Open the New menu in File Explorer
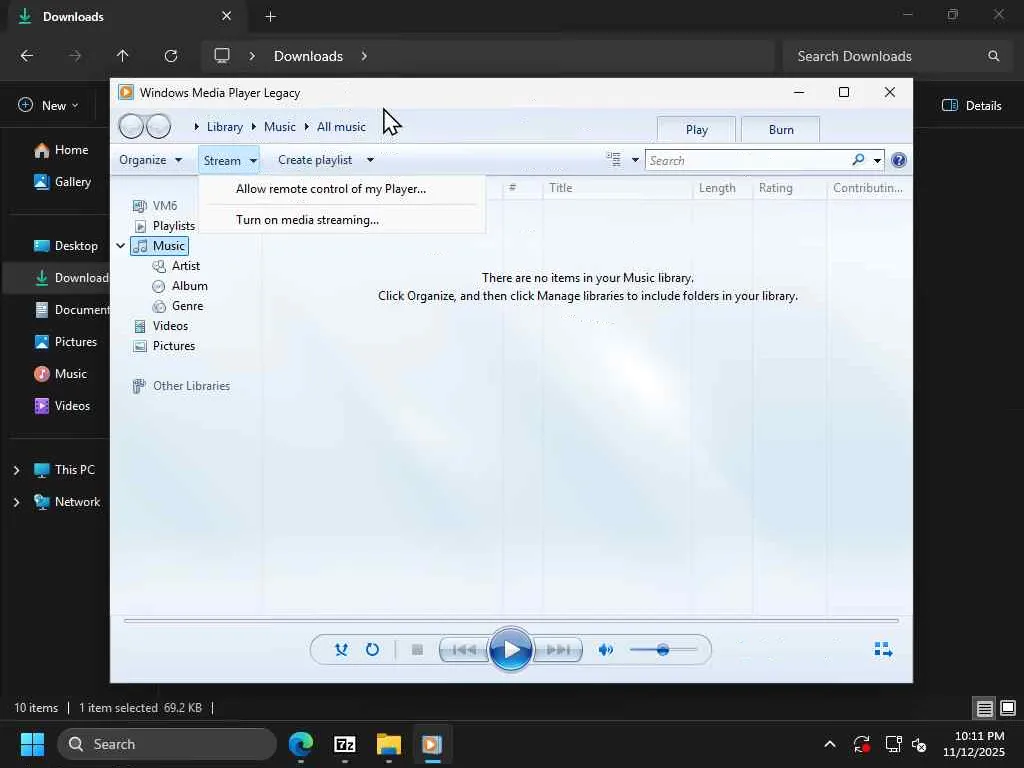 coord(48,105)
